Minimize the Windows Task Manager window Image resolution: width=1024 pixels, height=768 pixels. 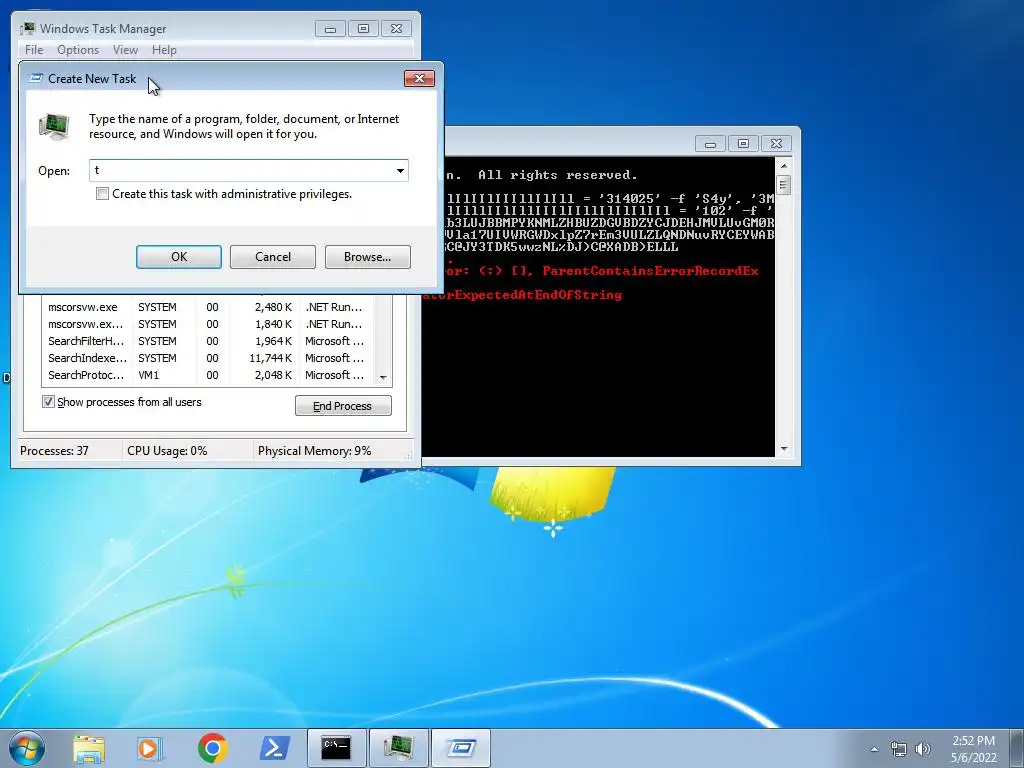[330, 29]
